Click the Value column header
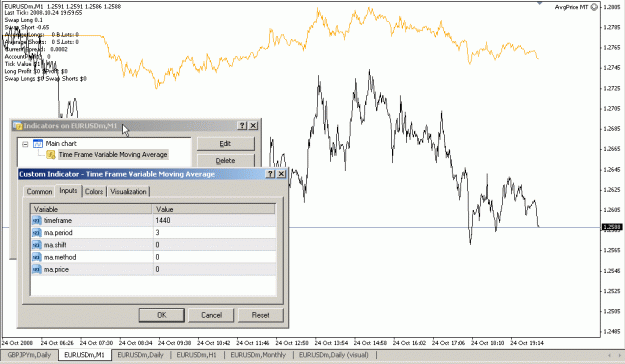625x364 pixels. point(214,209)
